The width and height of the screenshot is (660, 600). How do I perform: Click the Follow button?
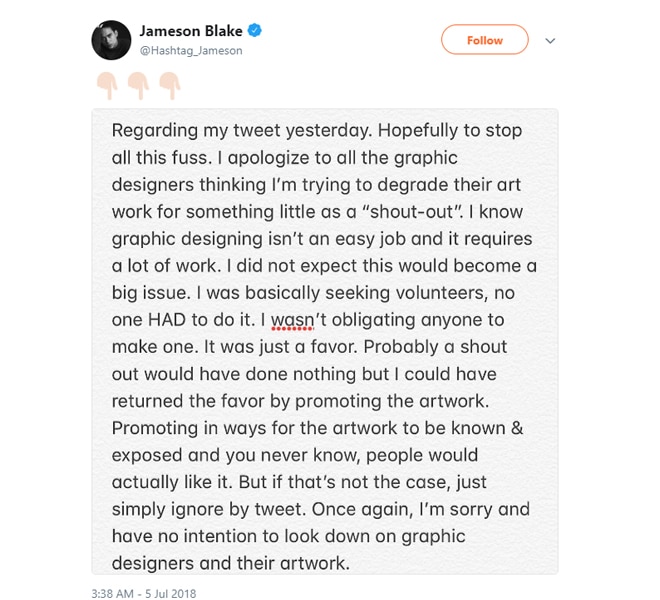pyautogui.click(x=484, y=40)
